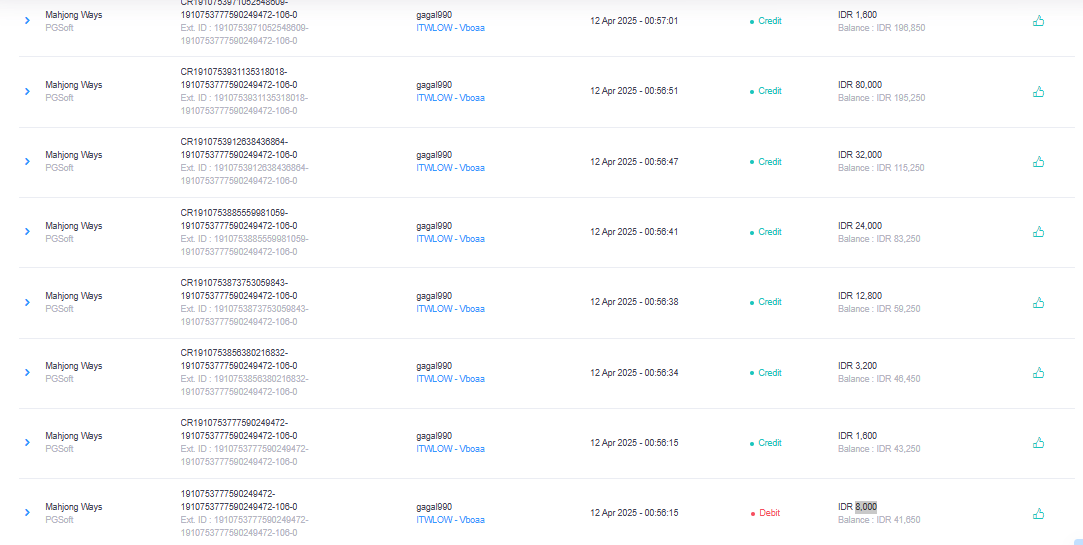Screen dimensions: 1083x545
Task: Click thumbs-up icon on IDR 32,000 row
Action: [x=1038, y=162]
